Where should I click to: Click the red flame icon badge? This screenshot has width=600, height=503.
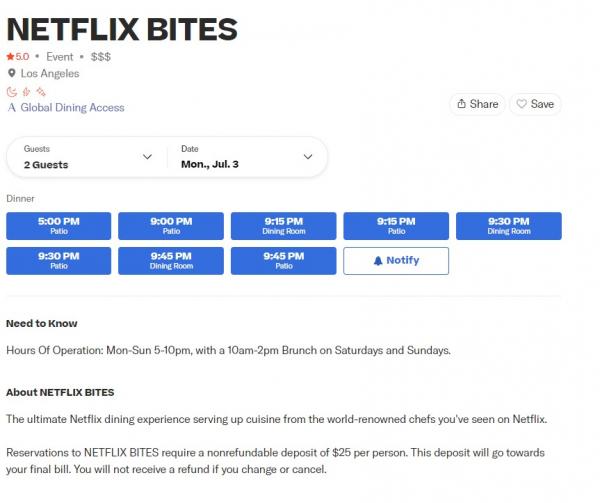pyautogui.click(x=26, y=92)
